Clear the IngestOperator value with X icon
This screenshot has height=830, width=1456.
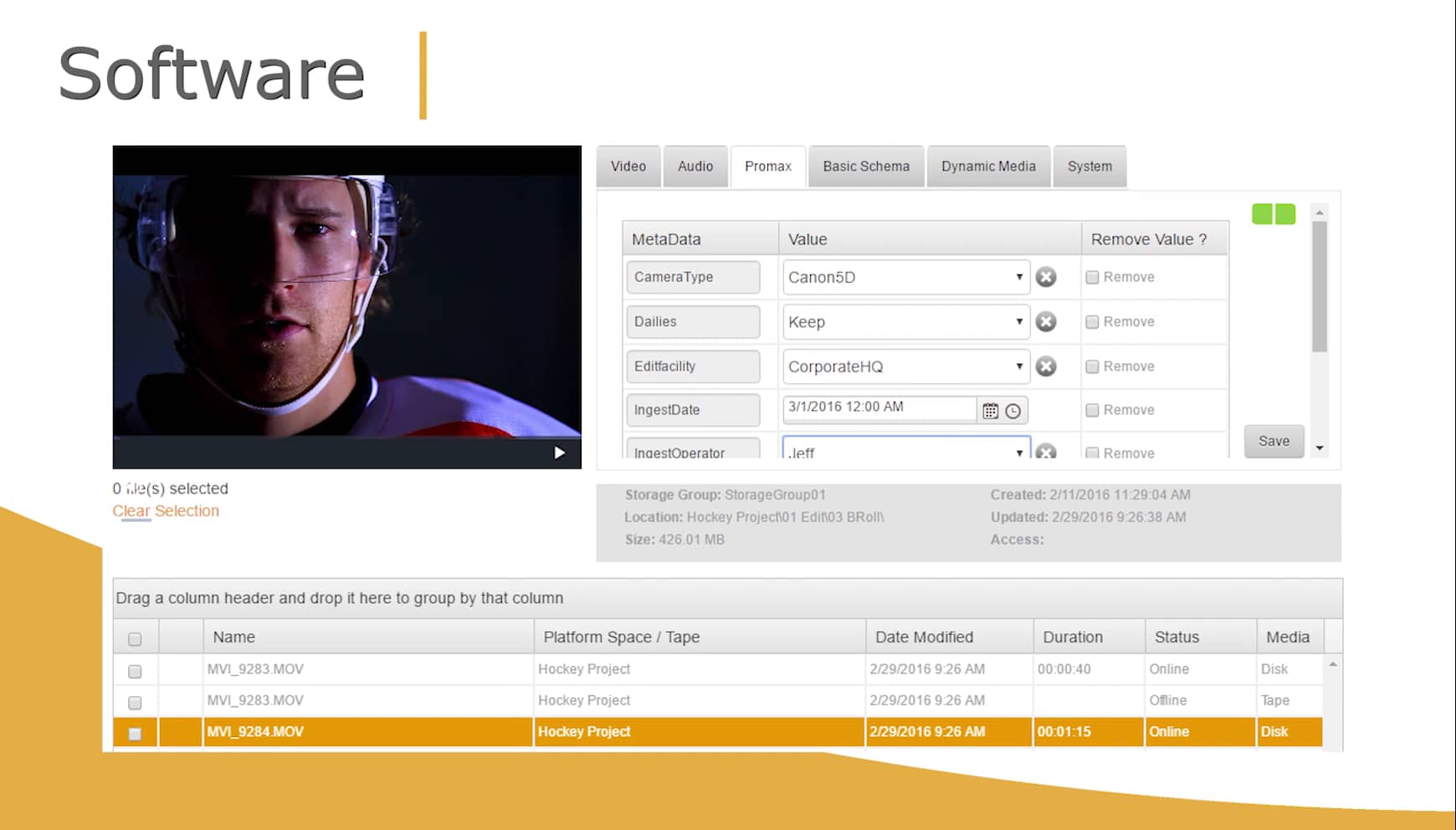1046,453
